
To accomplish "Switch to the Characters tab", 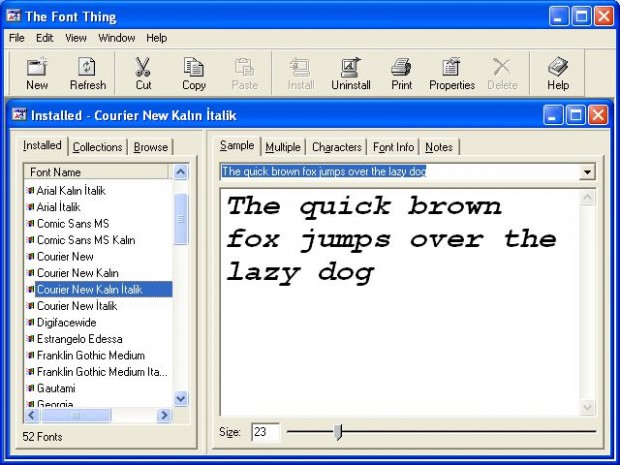I will pos(336,147).
